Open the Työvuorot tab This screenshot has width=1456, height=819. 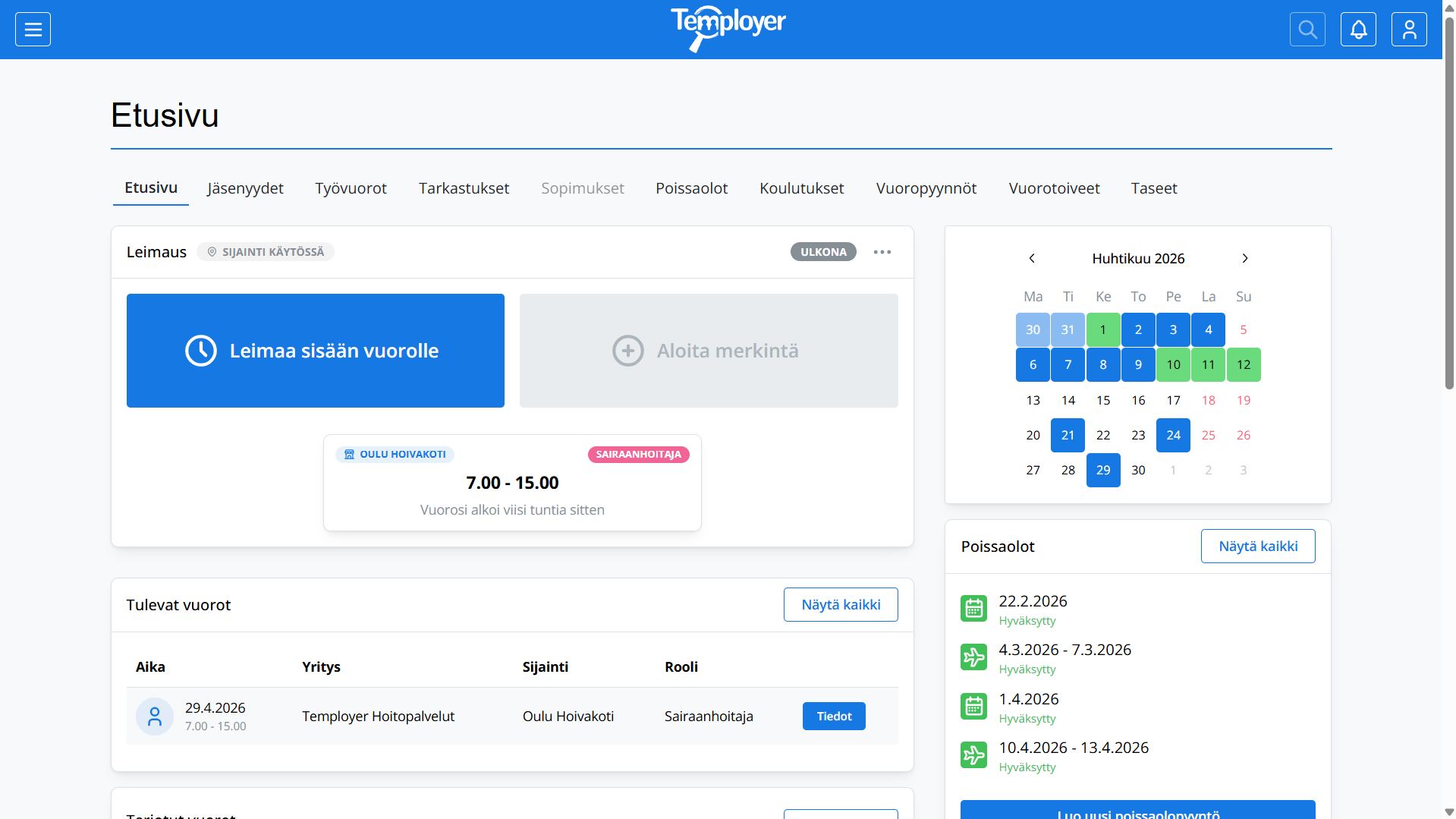[351, 188]
